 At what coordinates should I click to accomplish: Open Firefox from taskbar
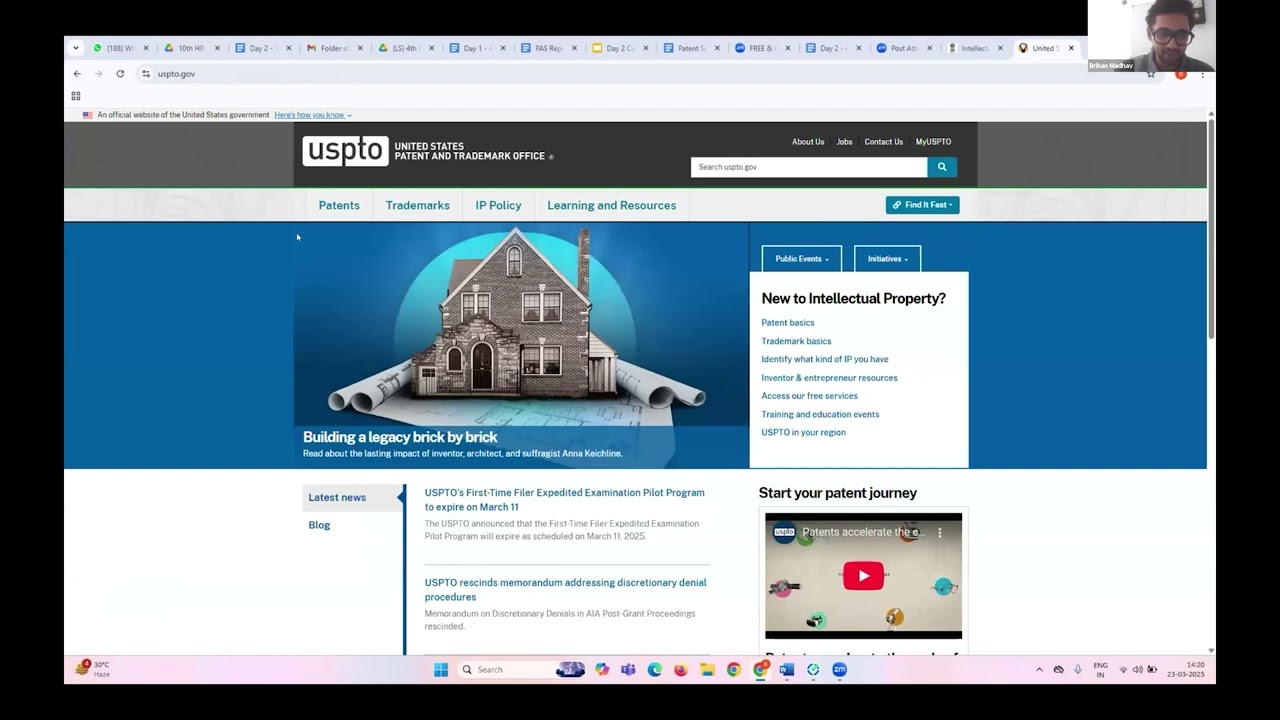tap(681, 670)
